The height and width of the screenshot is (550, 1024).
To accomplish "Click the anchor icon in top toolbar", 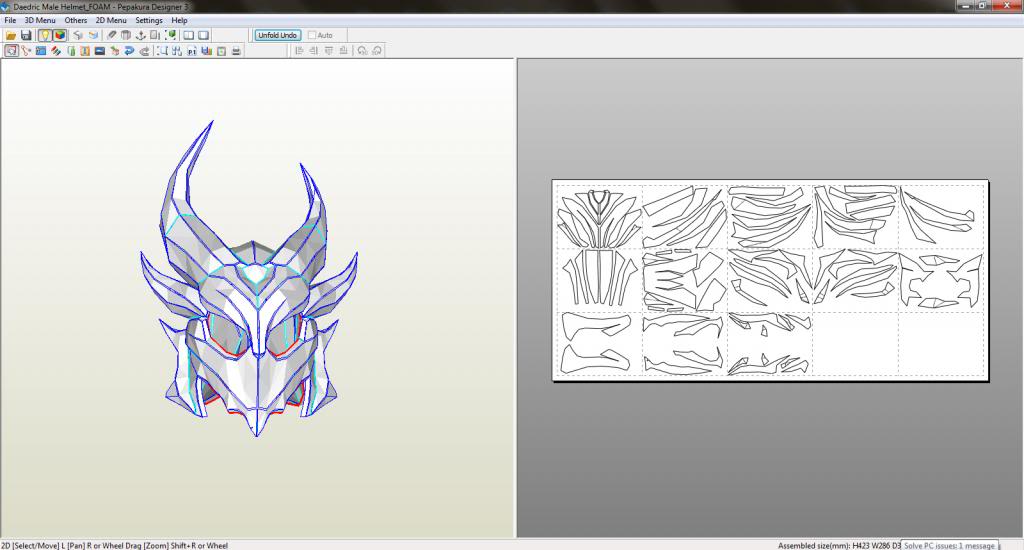I will point(140,35).
